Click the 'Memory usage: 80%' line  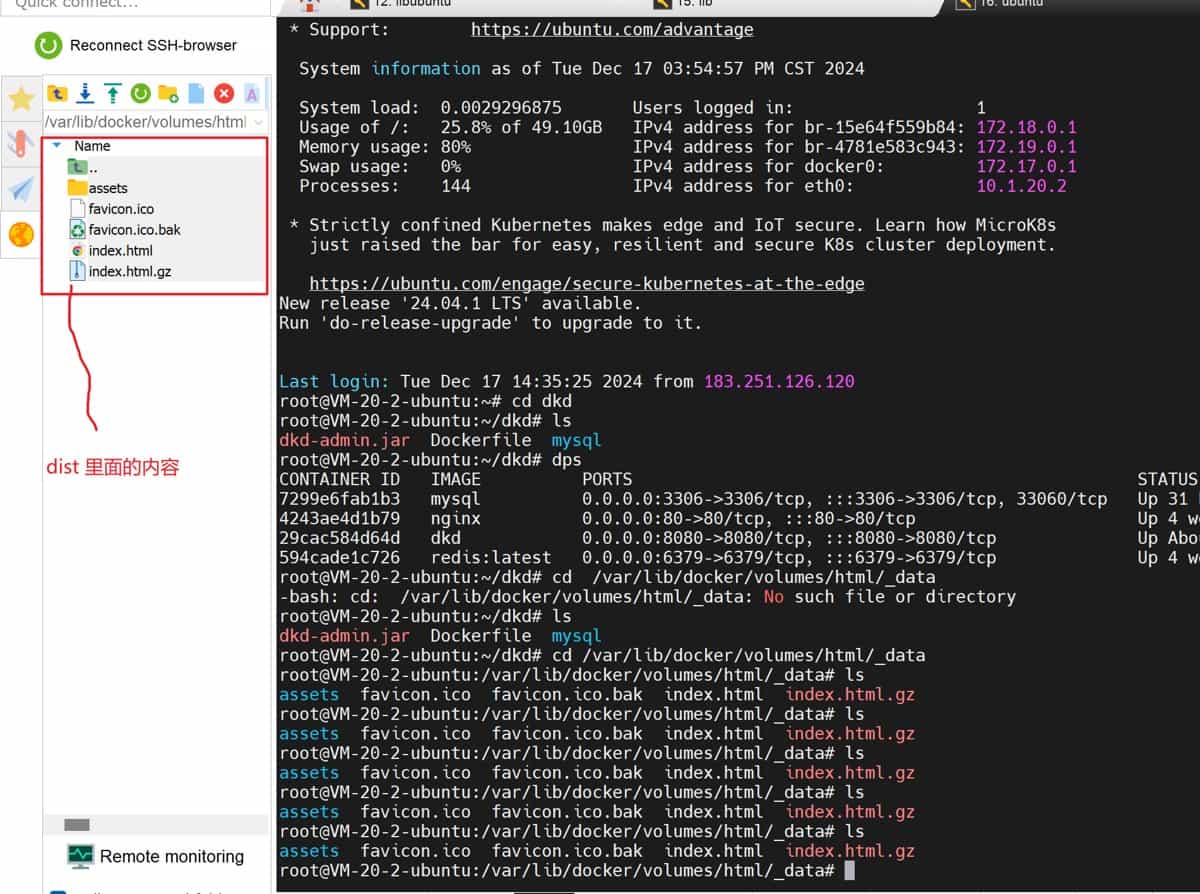[x=385, y=147]
